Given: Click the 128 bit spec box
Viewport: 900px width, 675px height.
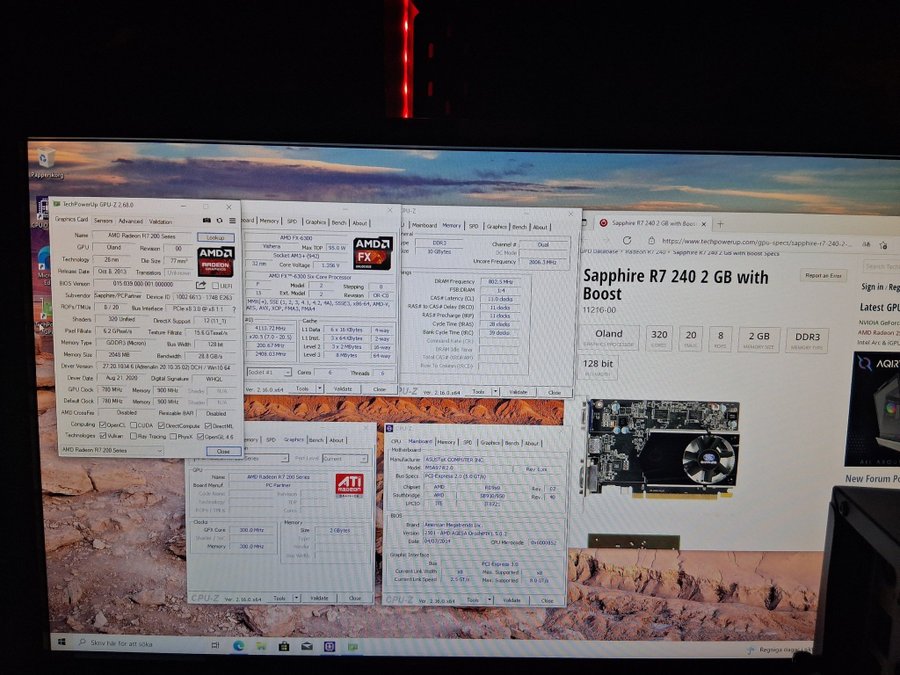Looking at the screenshot, I should point(598,367).
